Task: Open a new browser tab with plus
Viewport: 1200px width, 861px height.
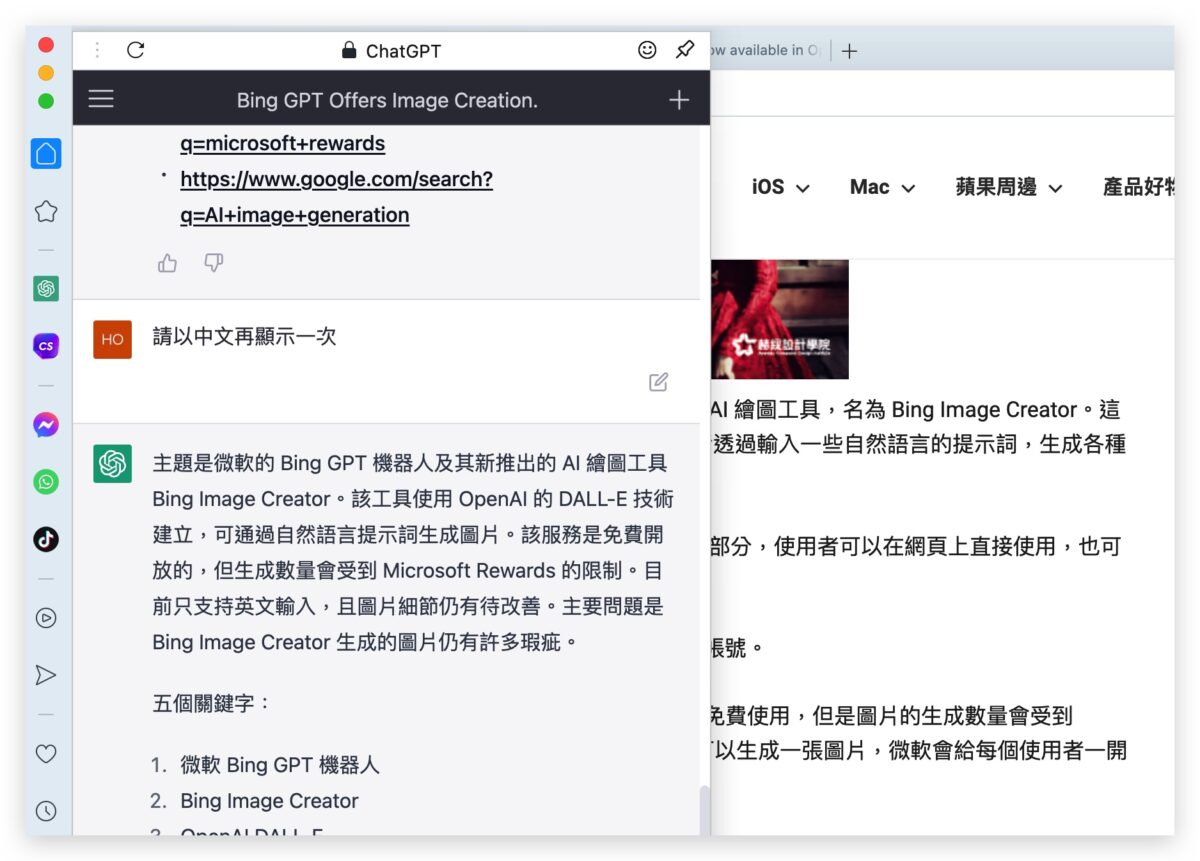Action: tap(849, 51)
